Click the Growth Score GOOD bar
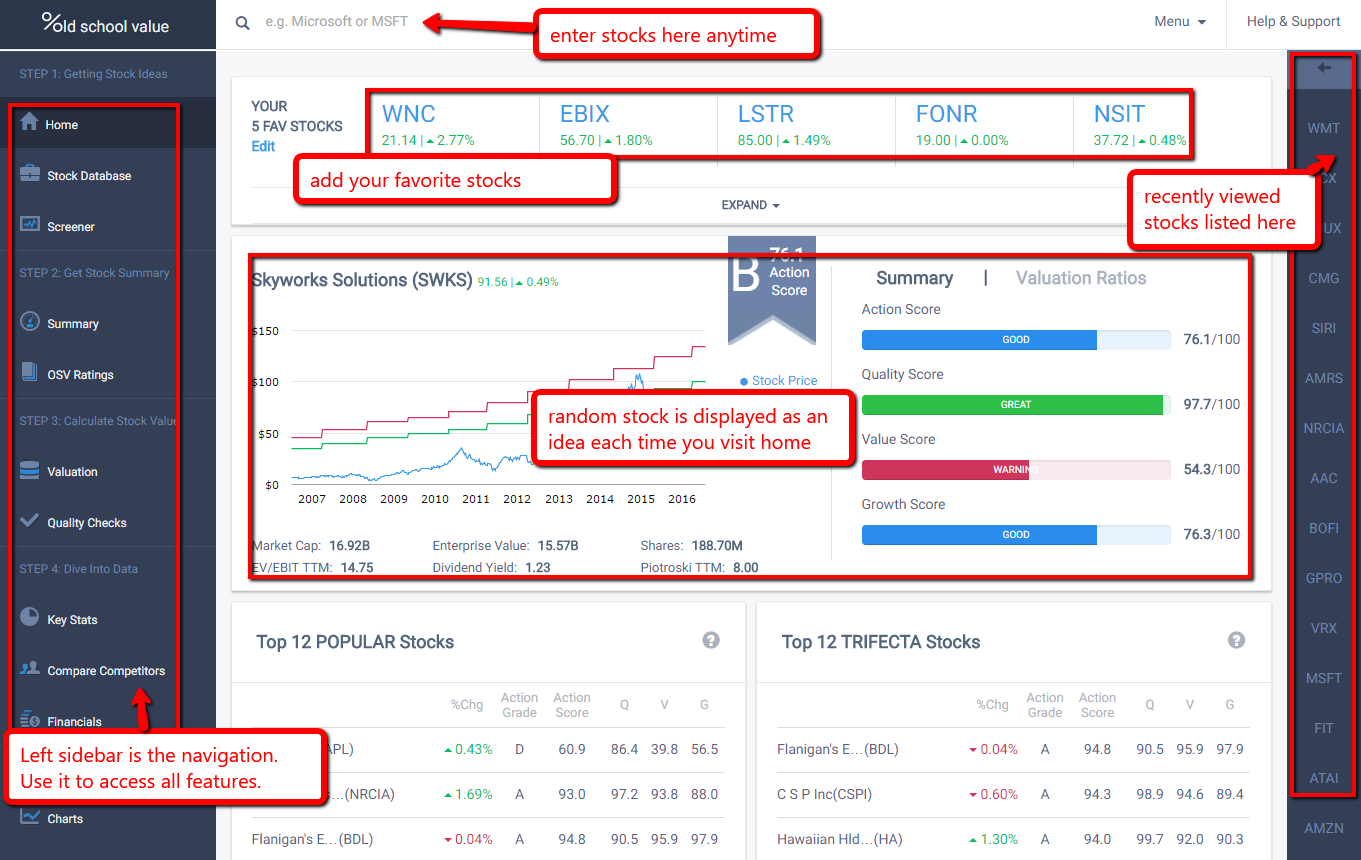The image size is (1361, 860). coord(1016,535)
